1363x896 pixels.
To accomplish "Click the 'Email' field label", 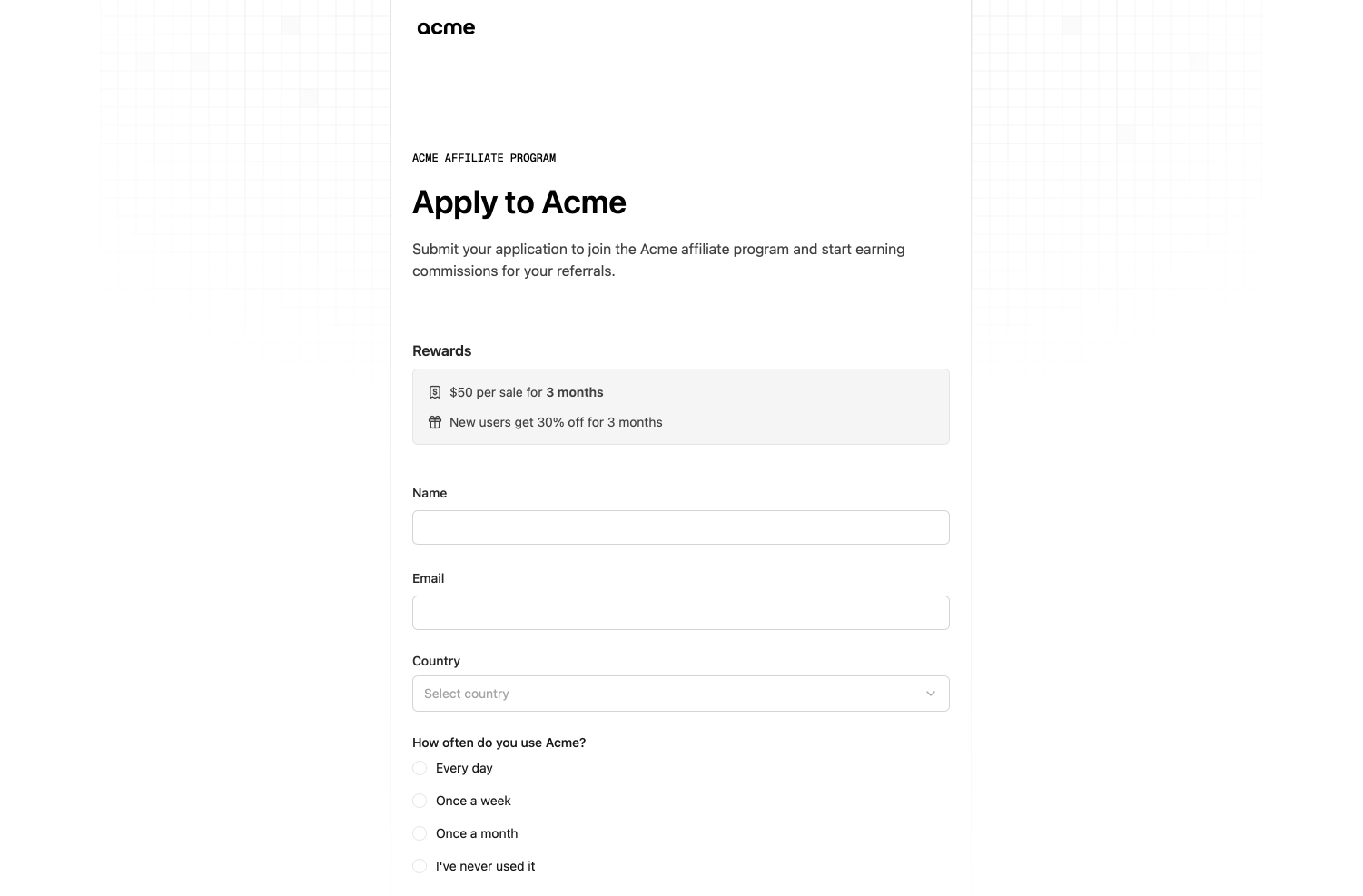I will (428, 578).
